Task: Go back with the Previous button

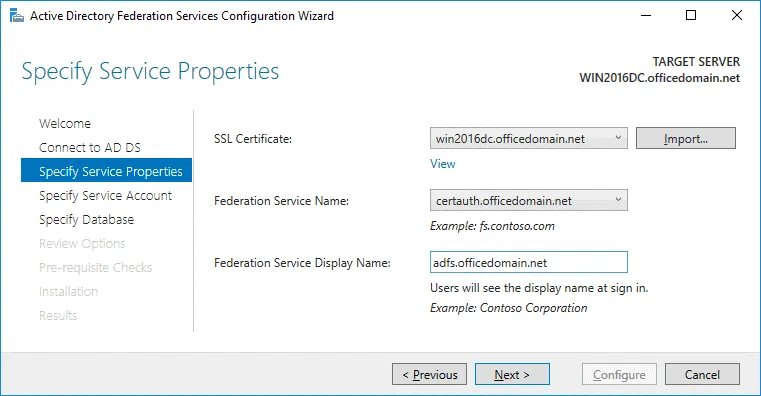Action: (x=430, y=374)
